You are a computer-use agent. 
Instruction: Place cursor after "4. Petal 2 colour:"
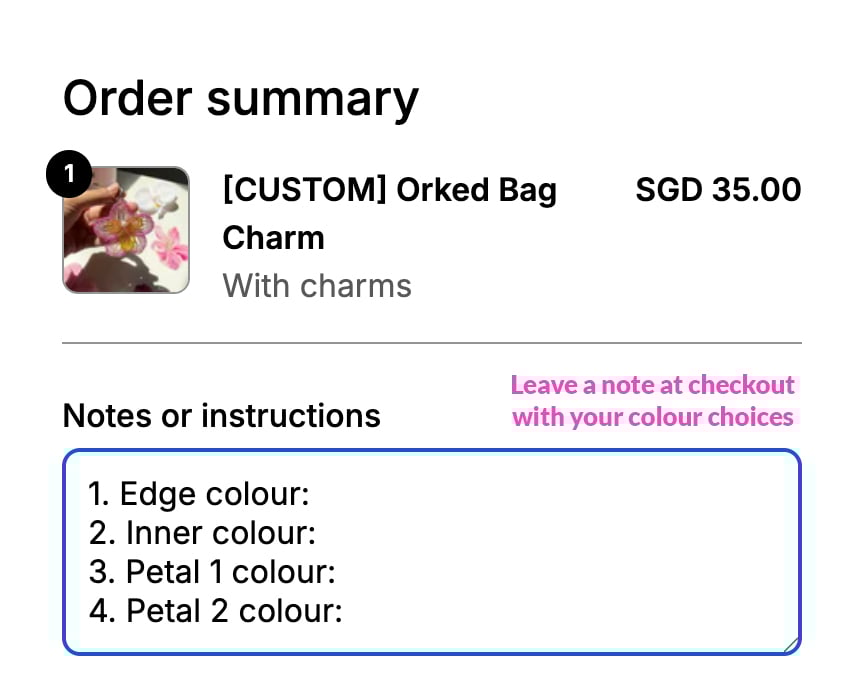(345, 611)
